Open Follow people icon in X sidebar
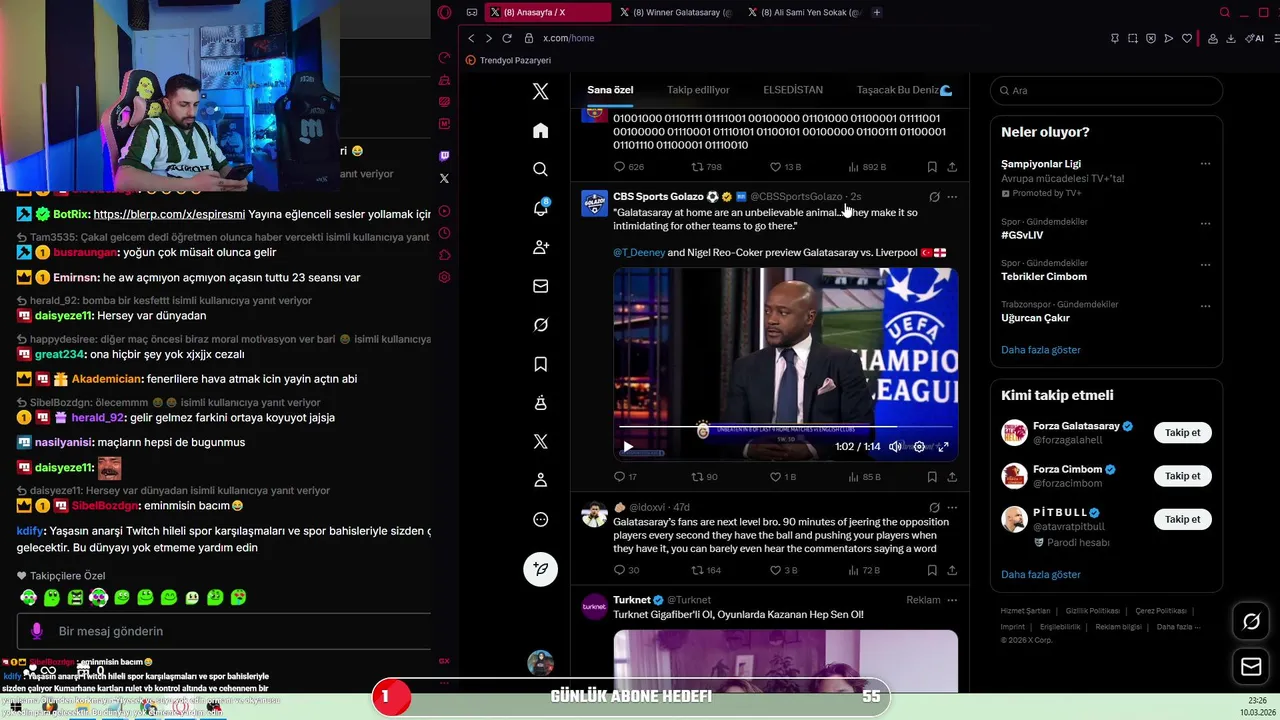The width and height of the screenshot is (1280, 720). point(540,247)
